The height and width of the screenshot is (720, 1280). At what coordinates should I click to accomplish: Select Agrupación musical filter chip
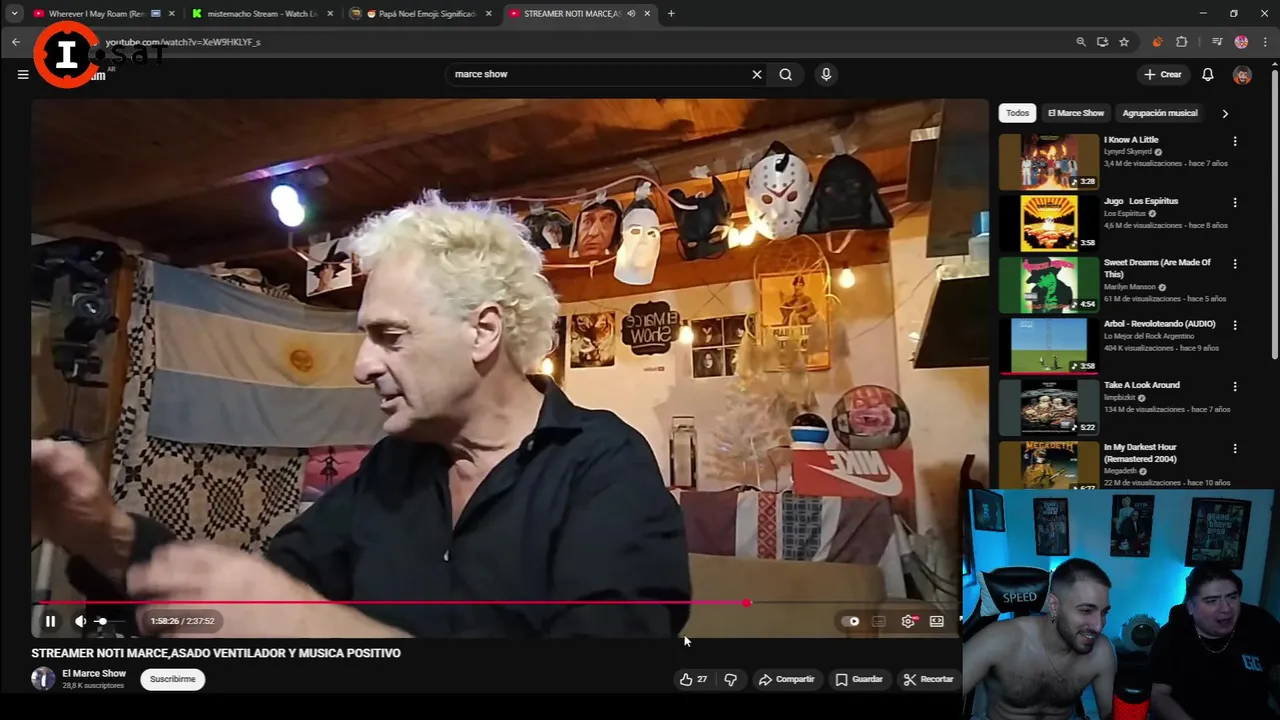(1160, 113)
